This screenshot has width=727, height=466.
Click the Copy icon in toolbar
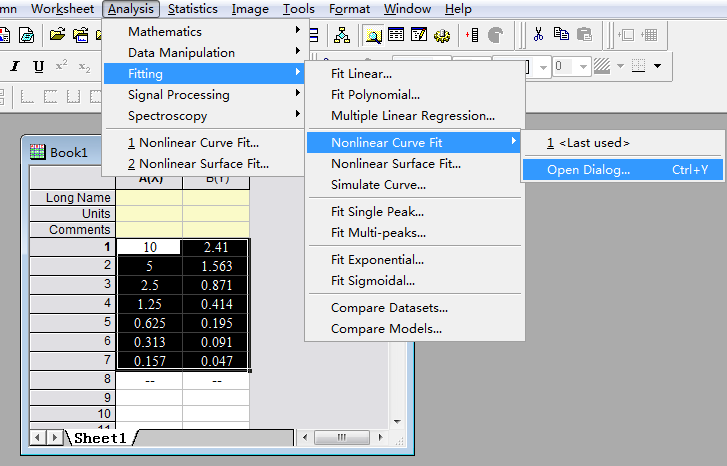click(x=560, y=34)
